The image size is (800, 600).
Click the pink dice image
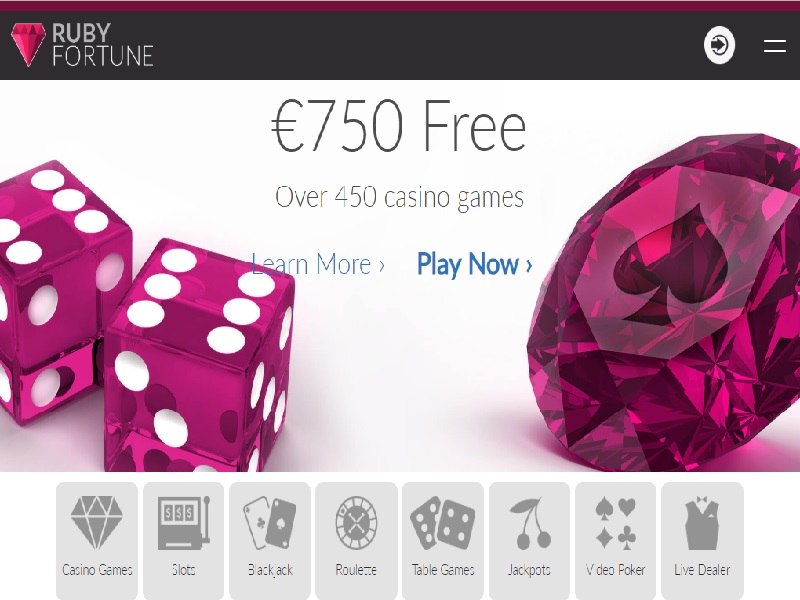(146, 317)
